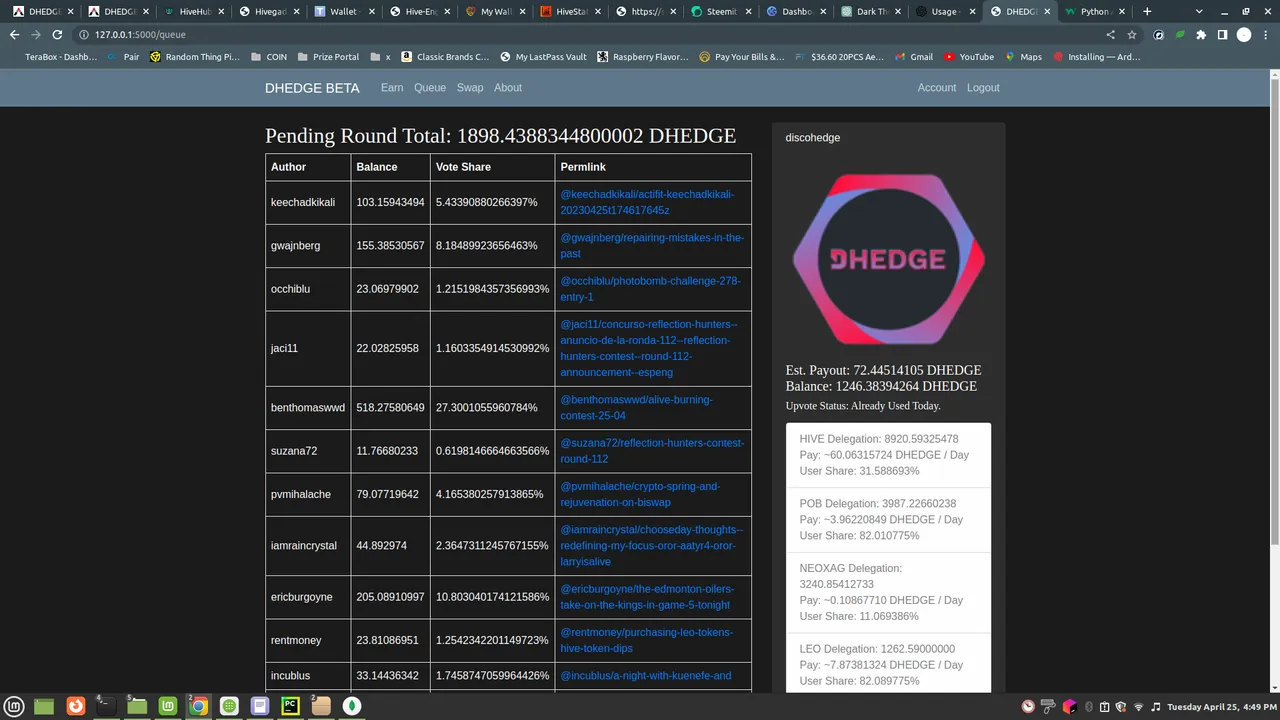Open the Earn nav menu item
Image resolution: width=1280 pixels, height=720 pixels.
(x=392, y=88)
